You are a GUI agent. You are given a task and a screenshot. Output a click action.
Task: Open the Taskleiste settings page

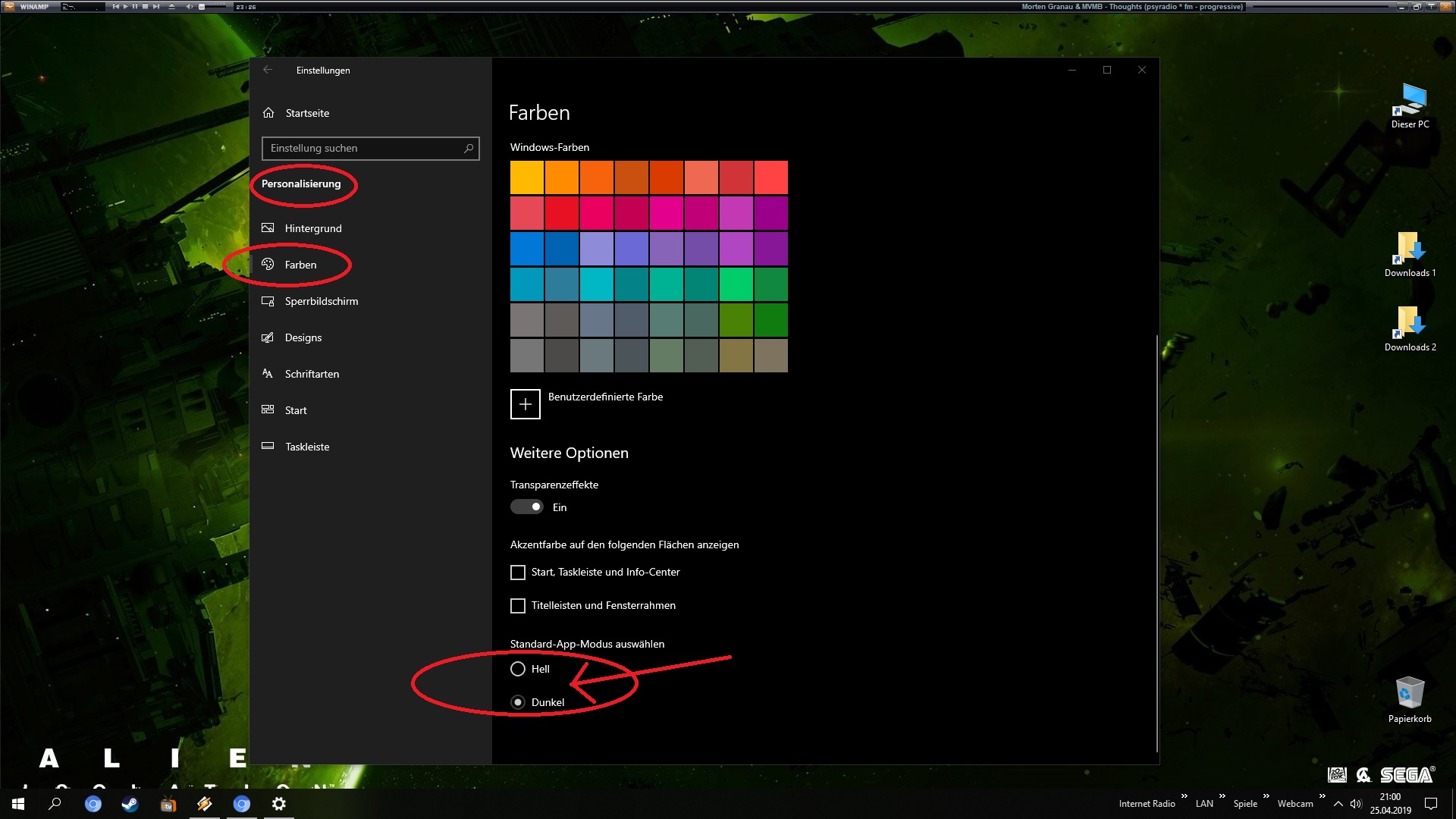pyautogui.click(x=306, y=447)
